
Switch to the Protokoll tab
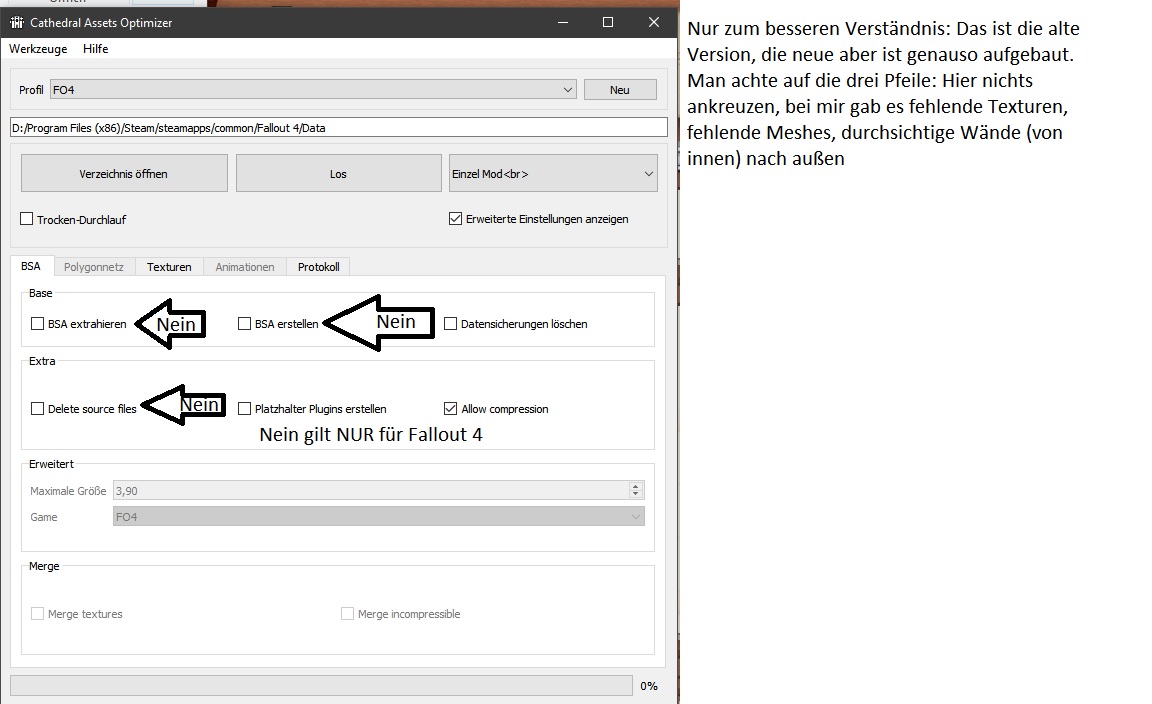pyautogui.click(x=318, y=267)
